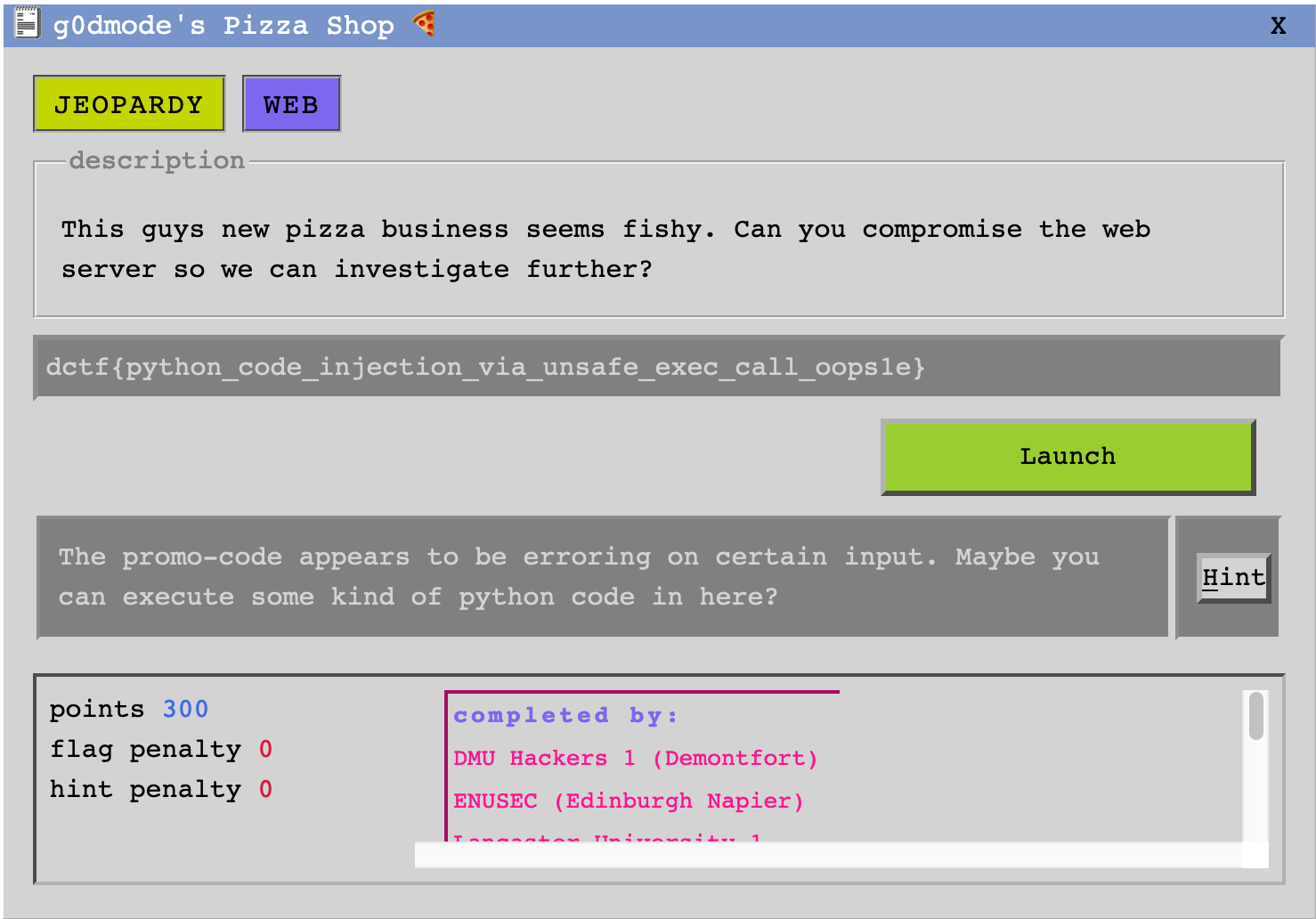Click the notepad icon in title bar
Viewport: 1316px width, 919px height.
click(x=27, y=24)
